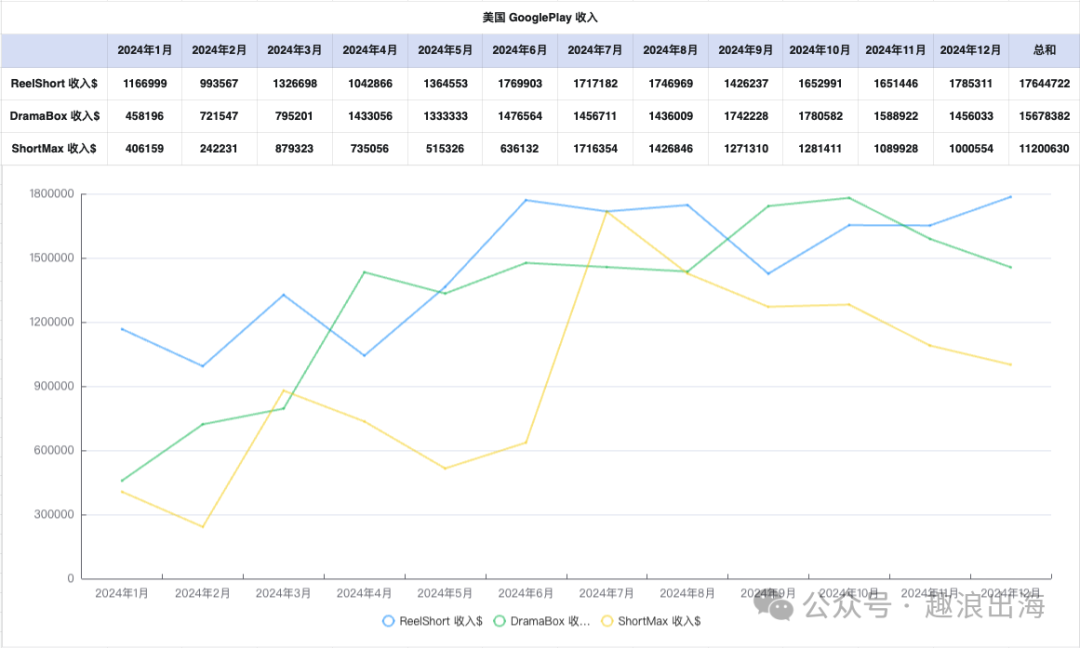Click the ReelShort 收入$ row label
The height and width of the screenshot is (648, 1080).
point(54,83)
